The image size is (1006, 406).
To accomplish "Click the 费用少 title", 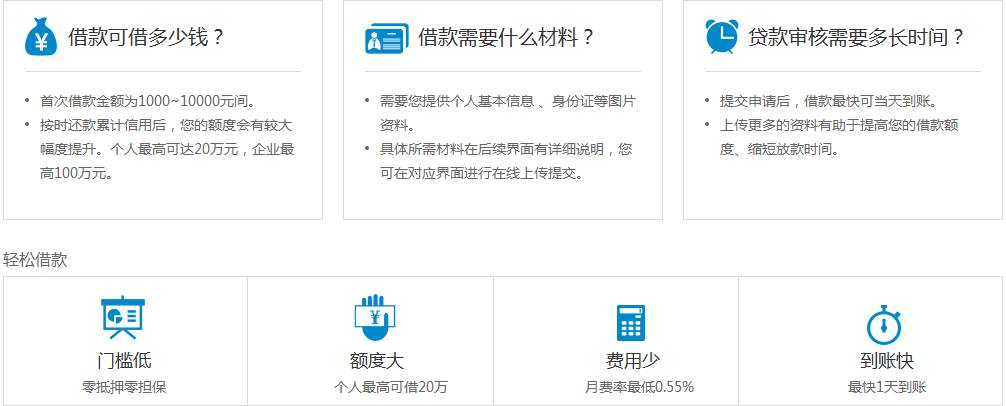I will [633, 360].
